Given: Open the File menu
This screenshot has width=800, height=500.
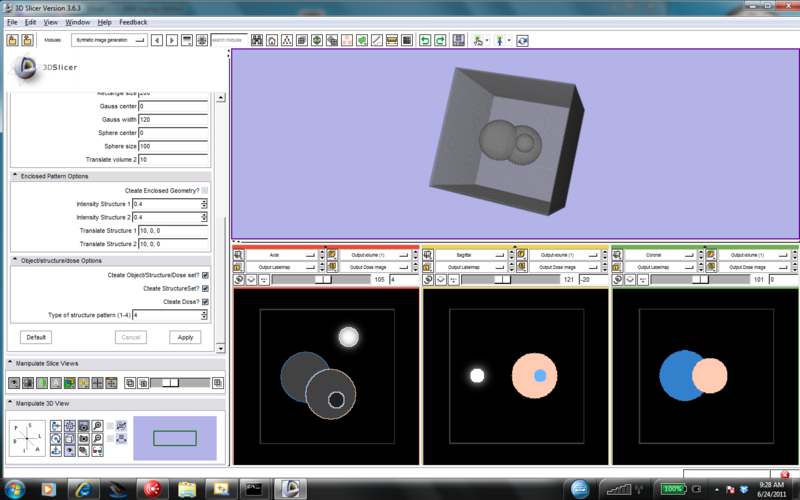Looking at the screenshot, I should coord(12,22).
